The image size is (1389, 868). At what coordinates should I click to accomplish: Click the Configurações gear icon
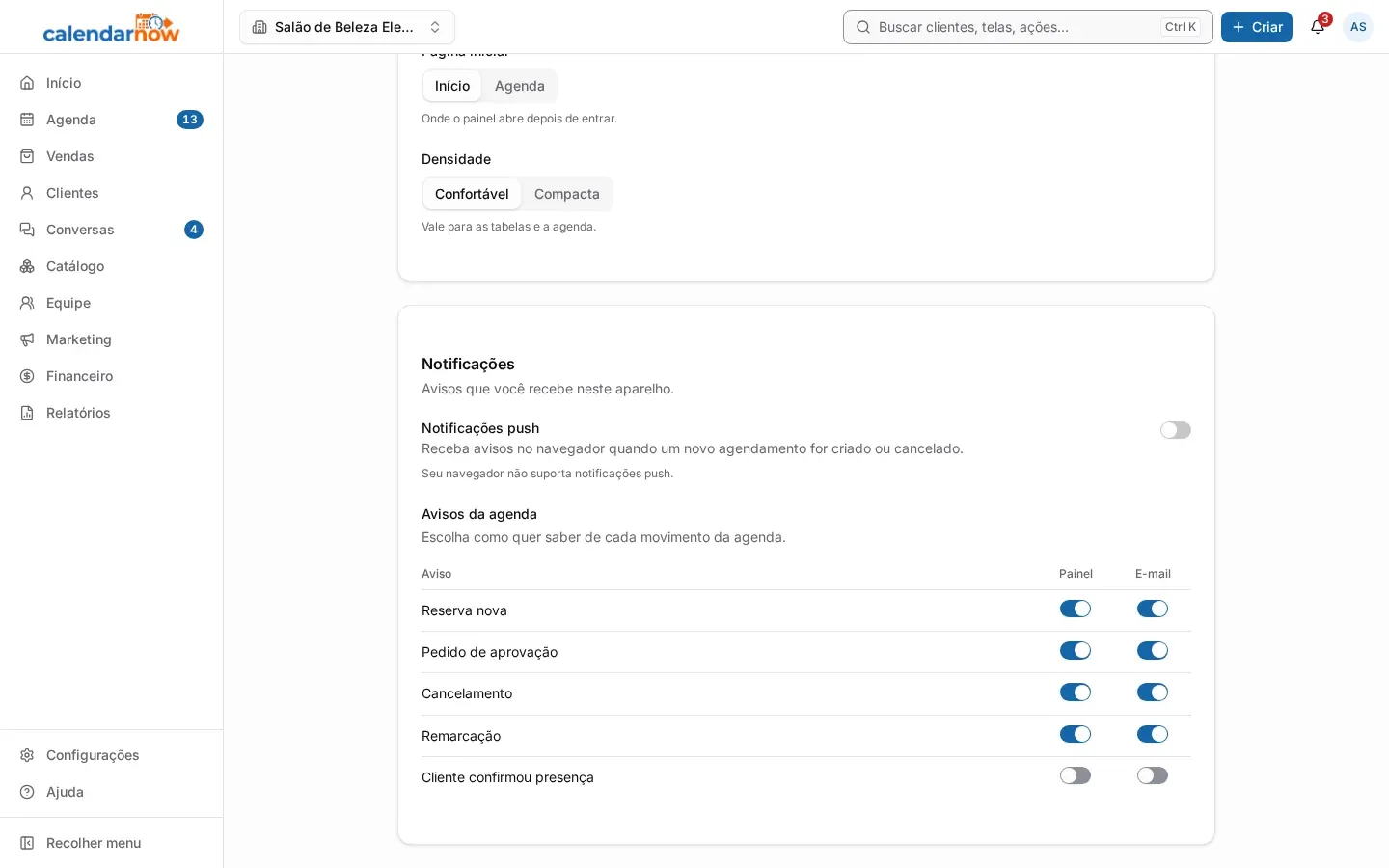click(27, 755)
